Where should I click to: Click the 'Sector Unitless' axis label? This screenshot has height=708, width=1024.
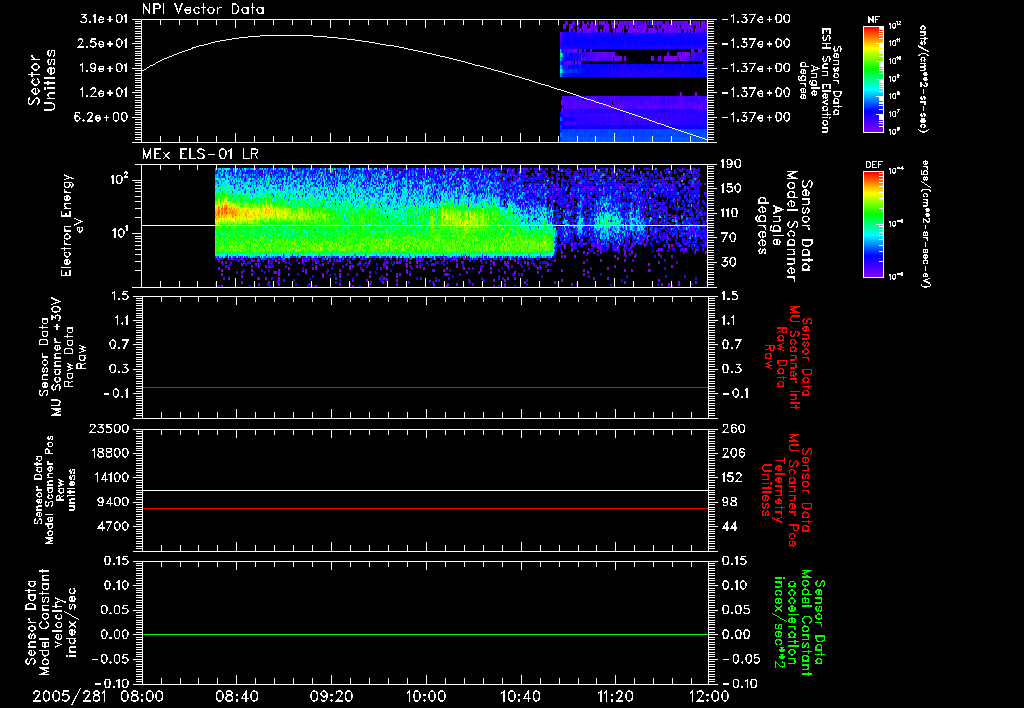click(42, 80)
